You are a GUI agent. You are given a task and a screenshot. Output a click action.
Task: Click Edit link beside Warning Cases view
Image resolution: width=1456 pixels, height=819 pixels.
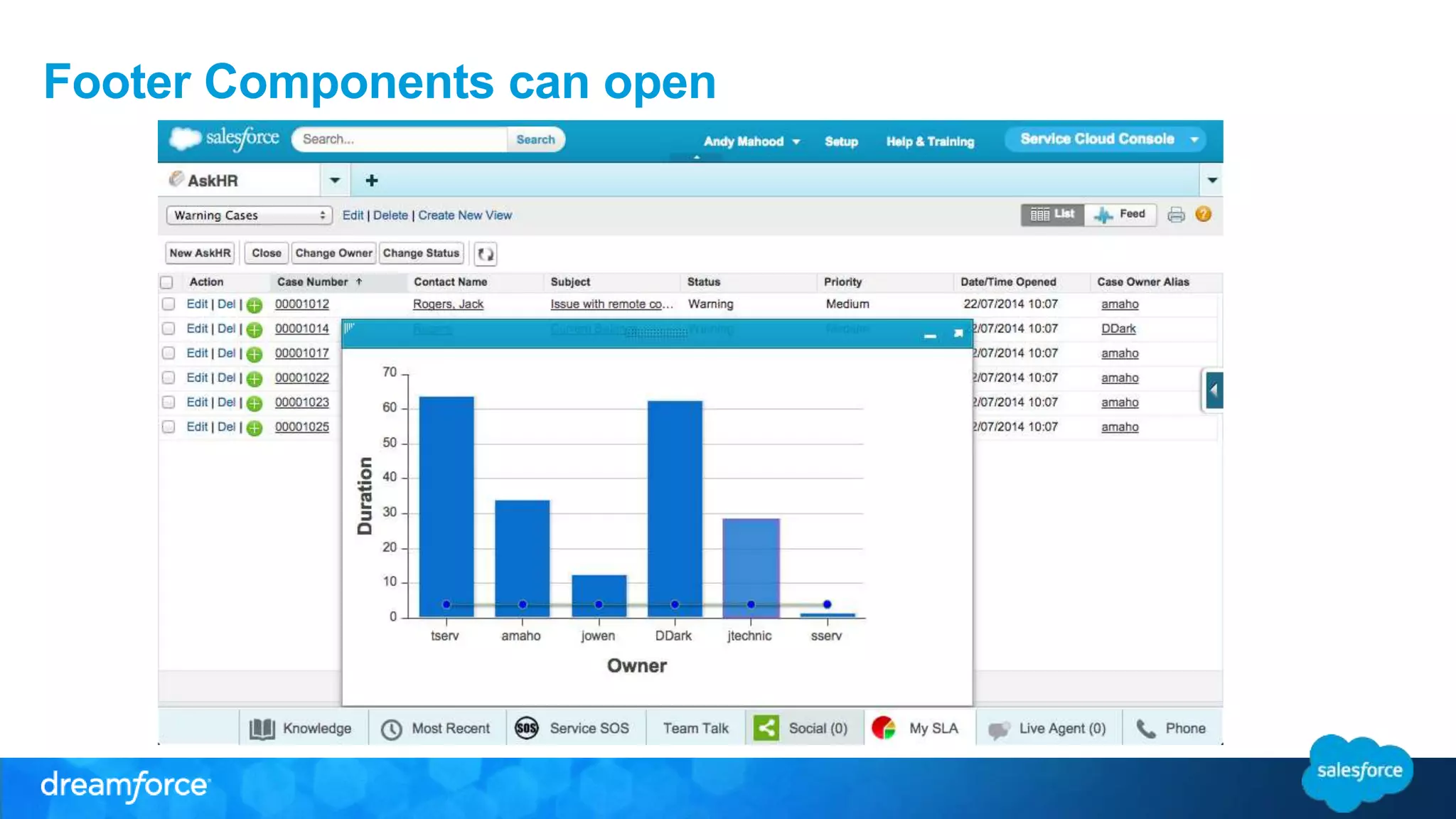click(x=353, y=215)
